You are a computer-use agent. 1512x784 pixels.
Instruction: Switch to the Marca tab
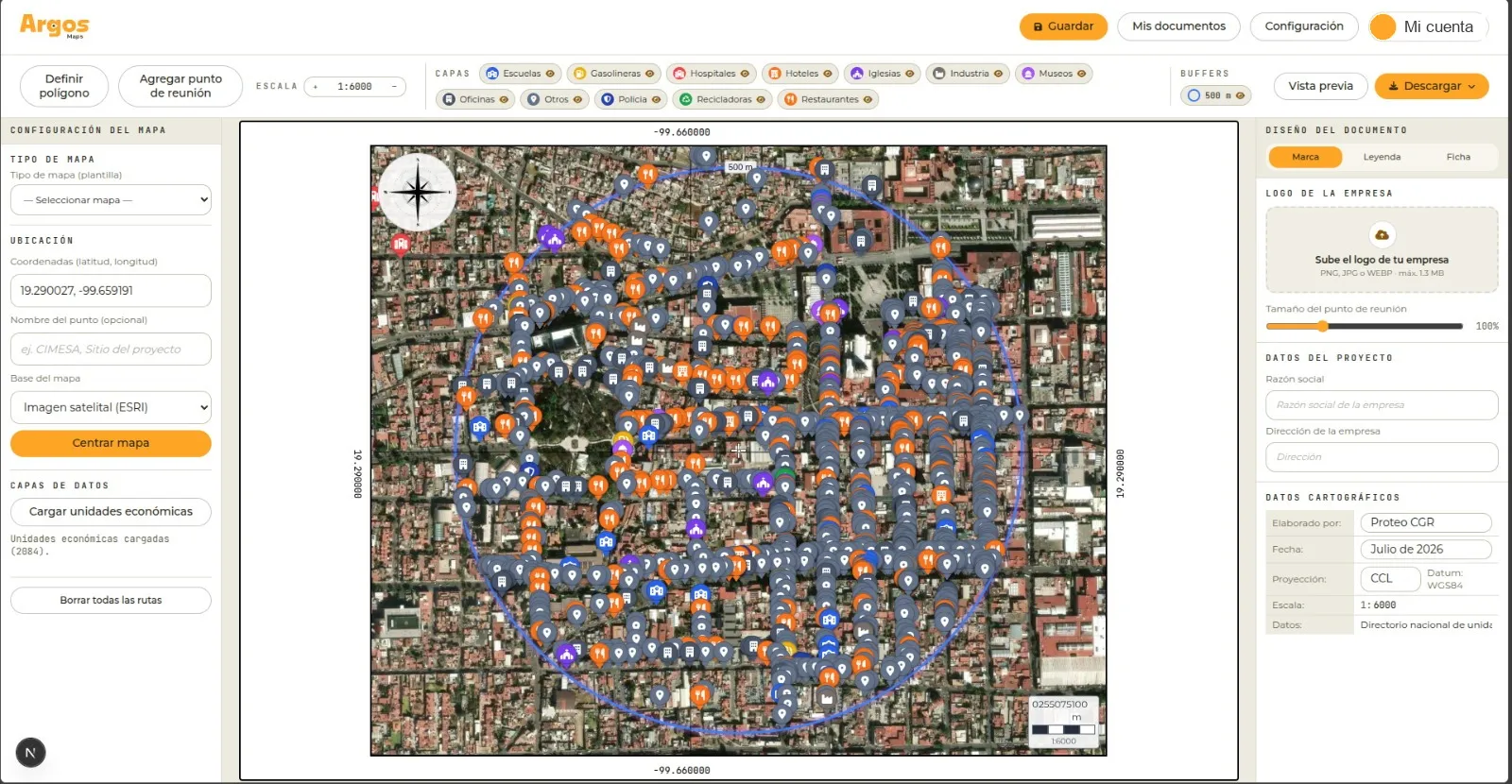click(1305, 157)
